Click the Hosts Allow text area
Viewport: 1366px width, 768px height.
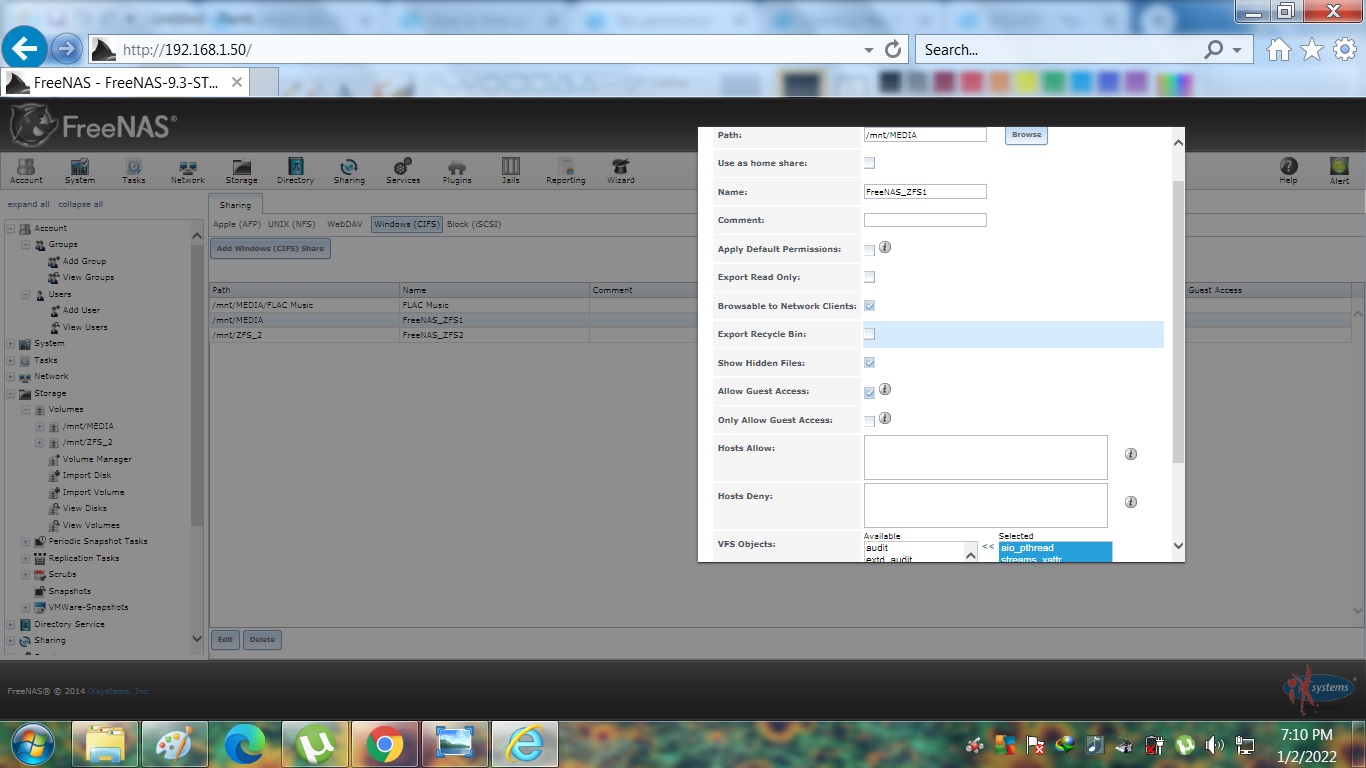pyautogui.click(x=985, y=457)
